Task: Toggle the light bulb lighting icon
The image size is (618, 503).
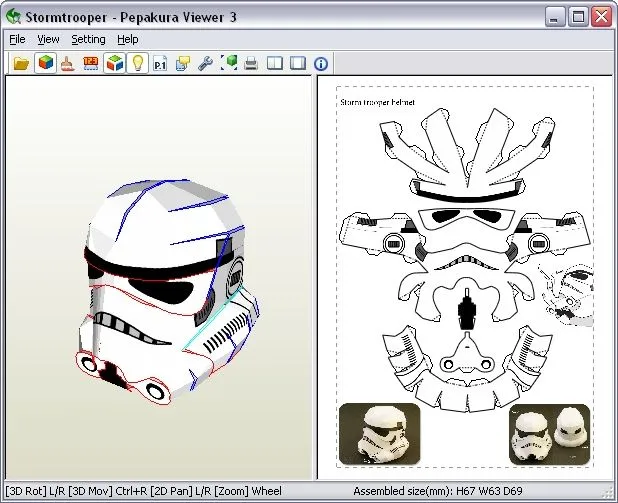Action: tap(137, 63)
